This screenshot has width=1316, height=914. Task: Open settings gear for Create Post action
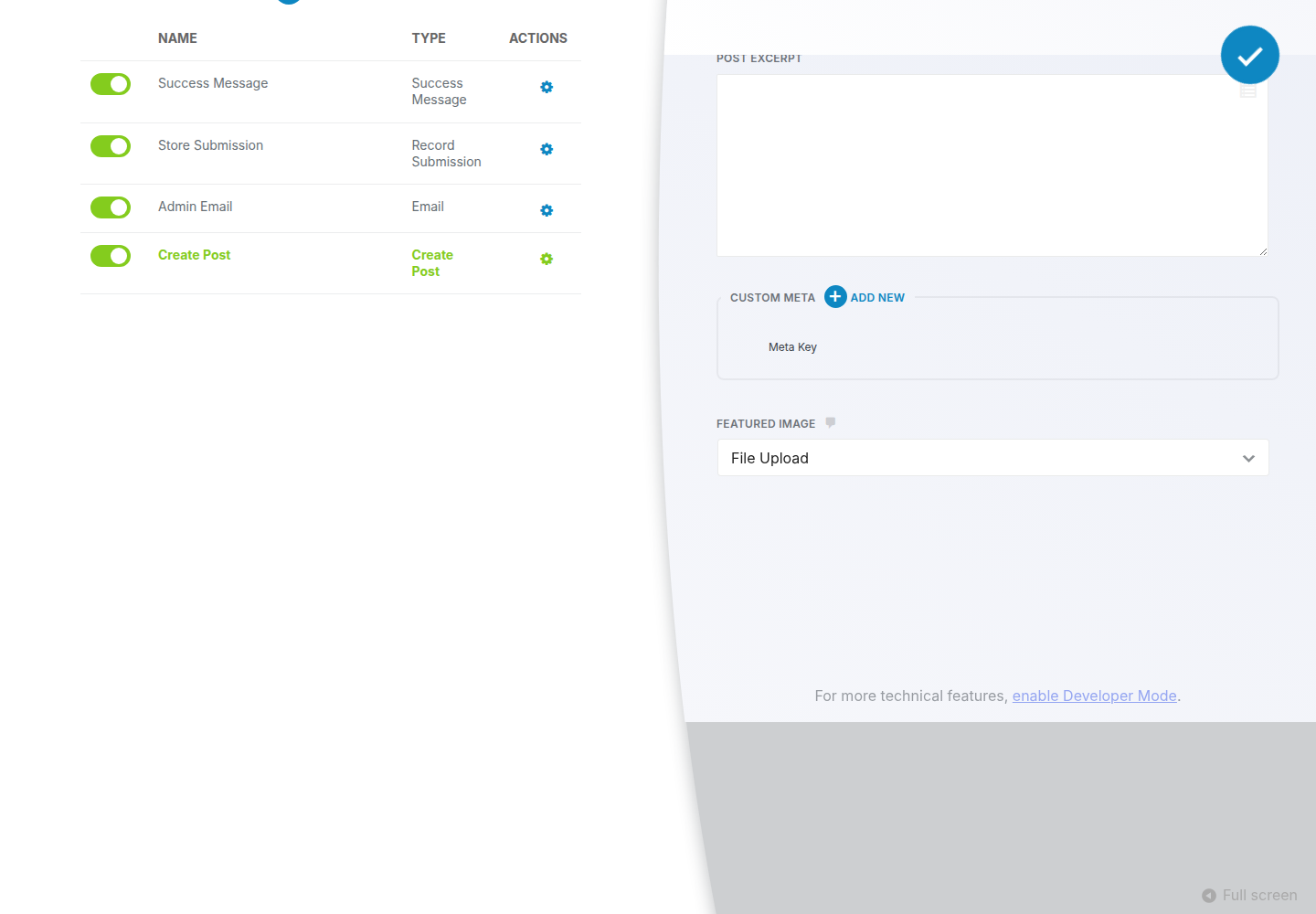coord(547,259)
